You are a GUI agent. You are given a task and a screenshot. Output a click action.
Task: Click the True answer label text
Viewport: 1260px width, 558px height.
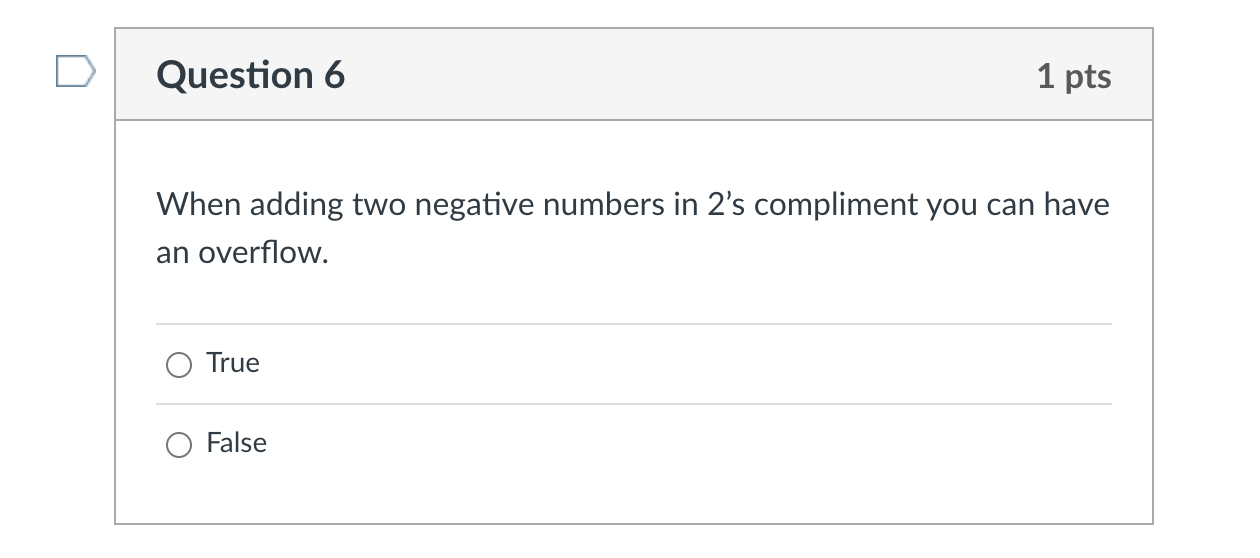pyautogui.click(x=233, y=363)
